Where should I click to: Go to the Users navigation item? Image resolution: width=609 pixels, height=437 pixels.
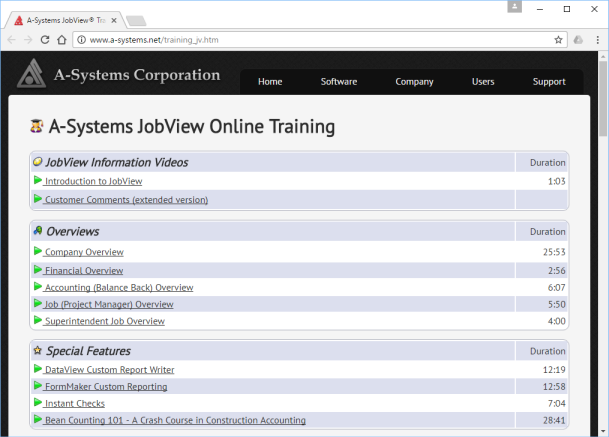[x=483, y=82]
